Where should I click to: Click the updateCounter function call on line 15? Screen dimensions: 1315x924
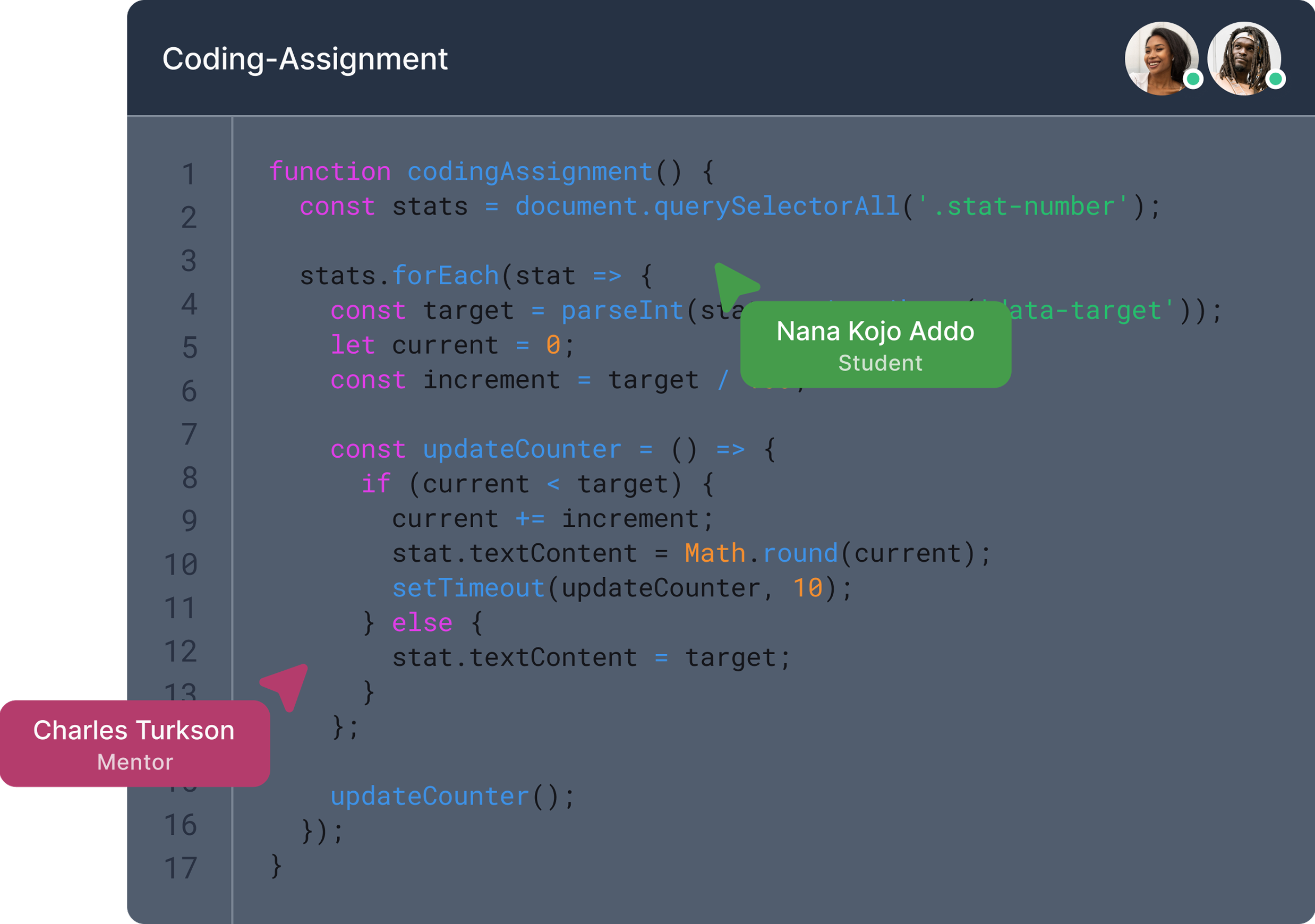click(x=429, y=796)
